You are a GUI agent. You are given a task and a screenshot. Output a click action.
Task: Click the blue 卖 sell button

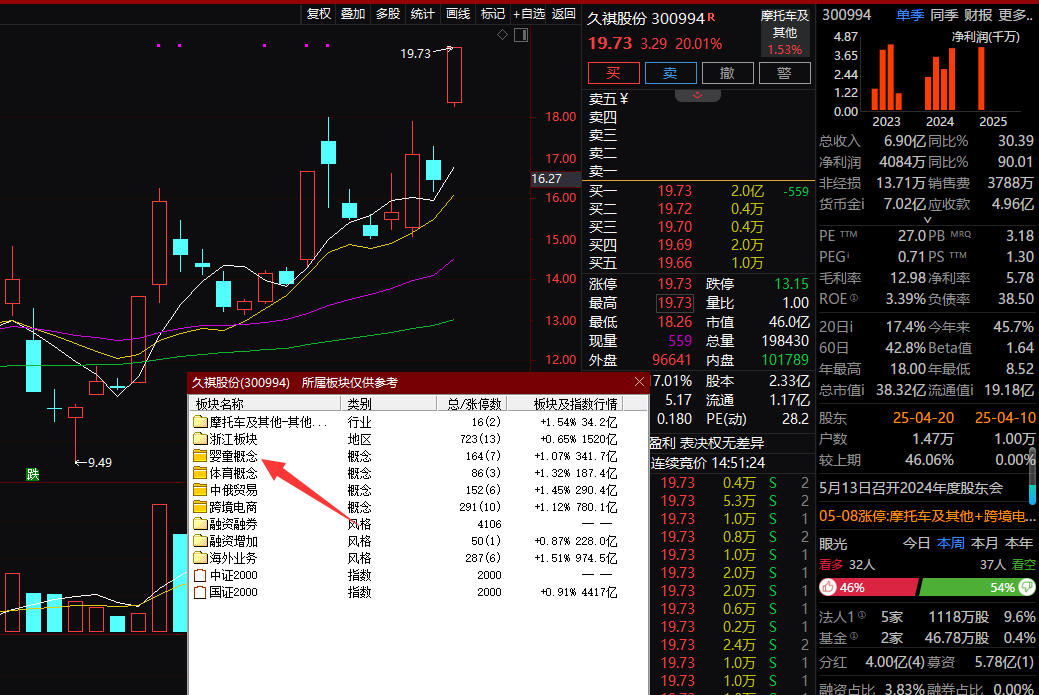(x=671, y=73)
